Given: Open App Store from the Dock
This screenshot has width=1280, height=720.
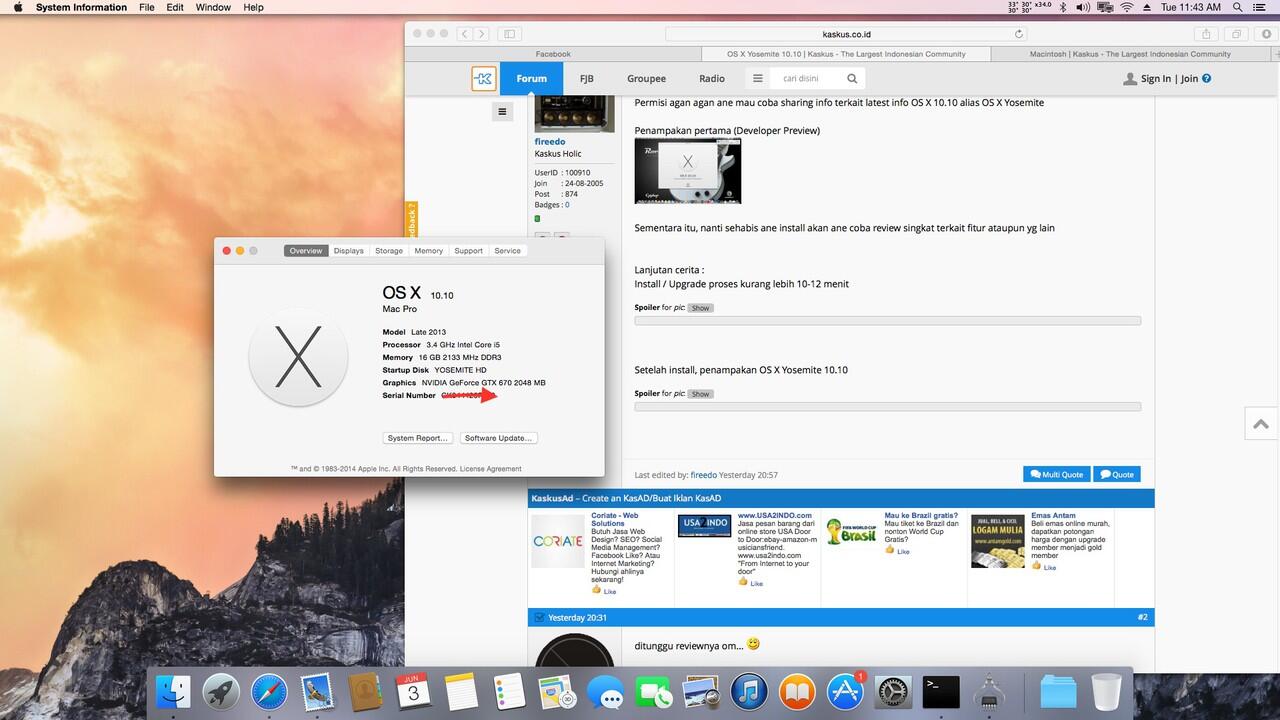Looking at the screenshot, I should point(845,692).
